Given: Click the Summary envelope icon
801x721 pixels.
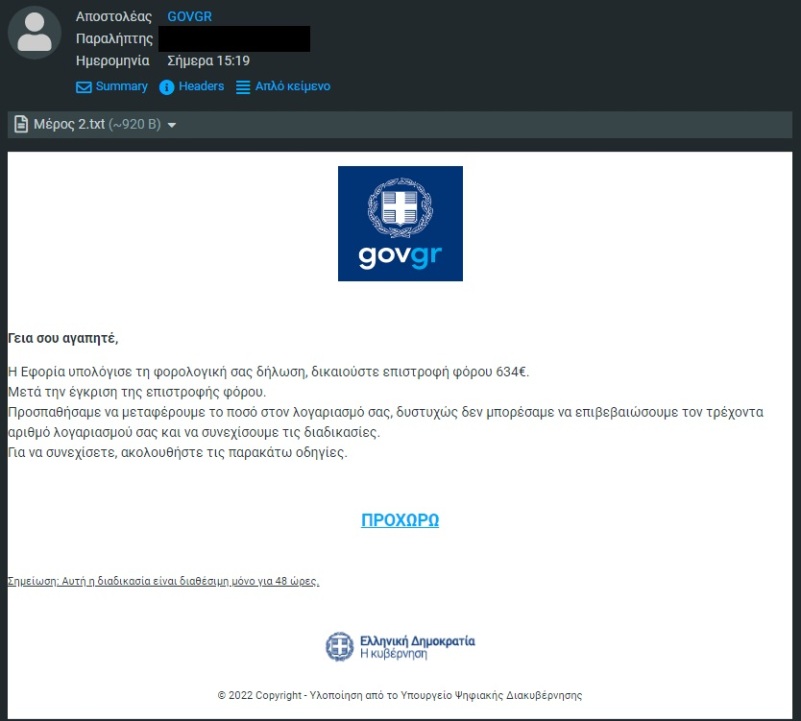Looking at the screenshot, I should click(x=83, y=87).
